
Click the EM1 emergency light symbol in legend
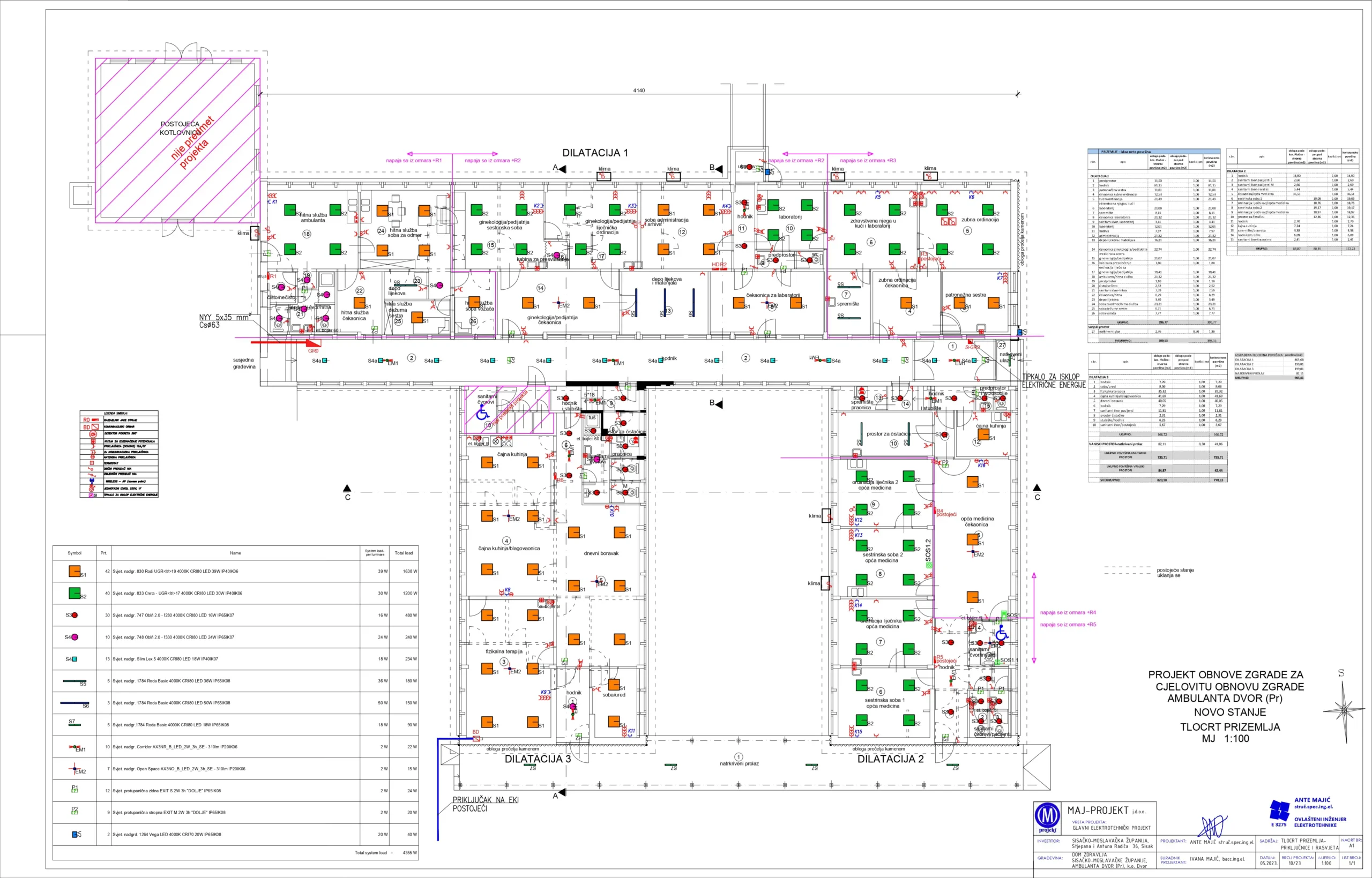click(x=73, y=746)
